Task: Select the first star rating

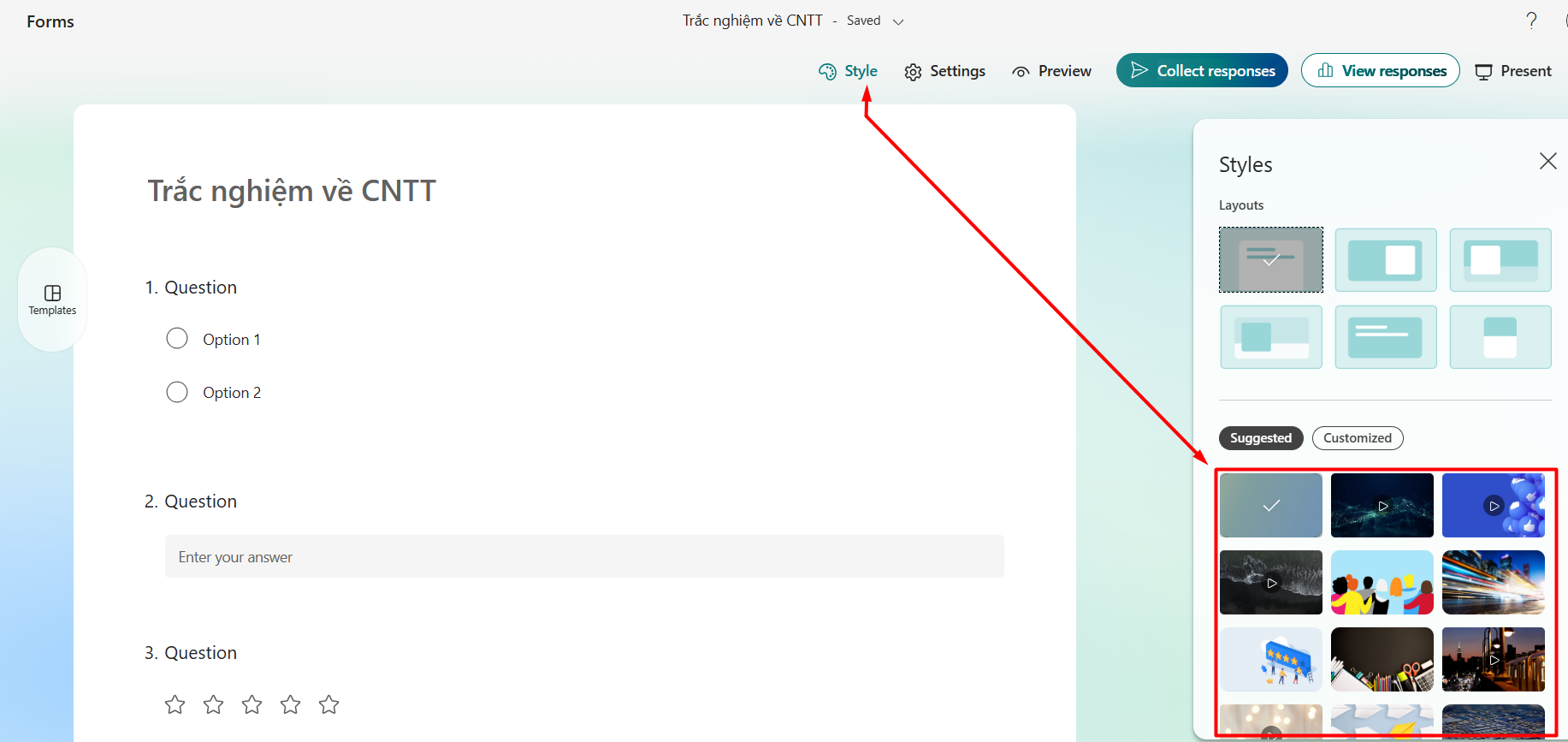Action: 175,704
